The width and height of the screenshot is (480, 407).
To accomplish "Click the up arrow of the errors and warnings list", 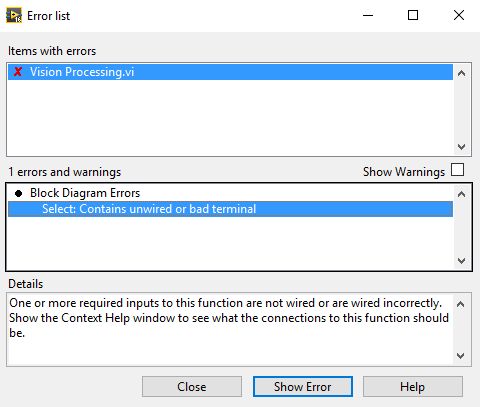I will pos(461,194).
